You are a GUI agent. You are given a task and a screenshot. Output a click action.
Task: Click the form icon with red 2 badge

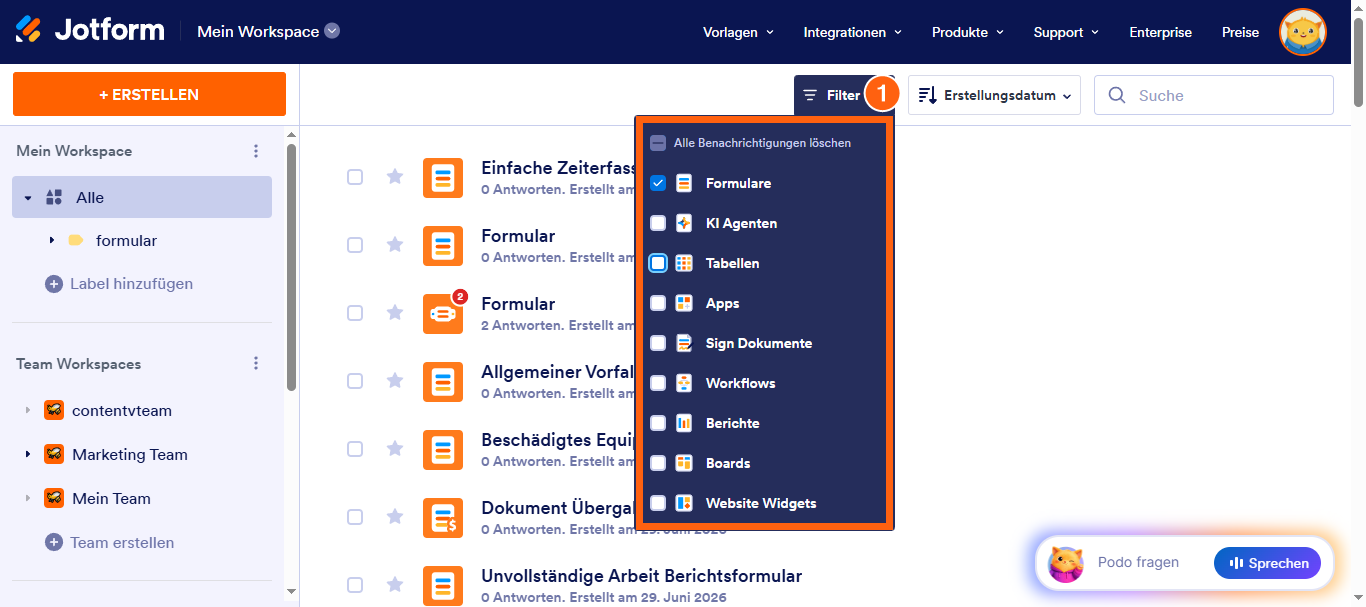[x=443, y=313]
